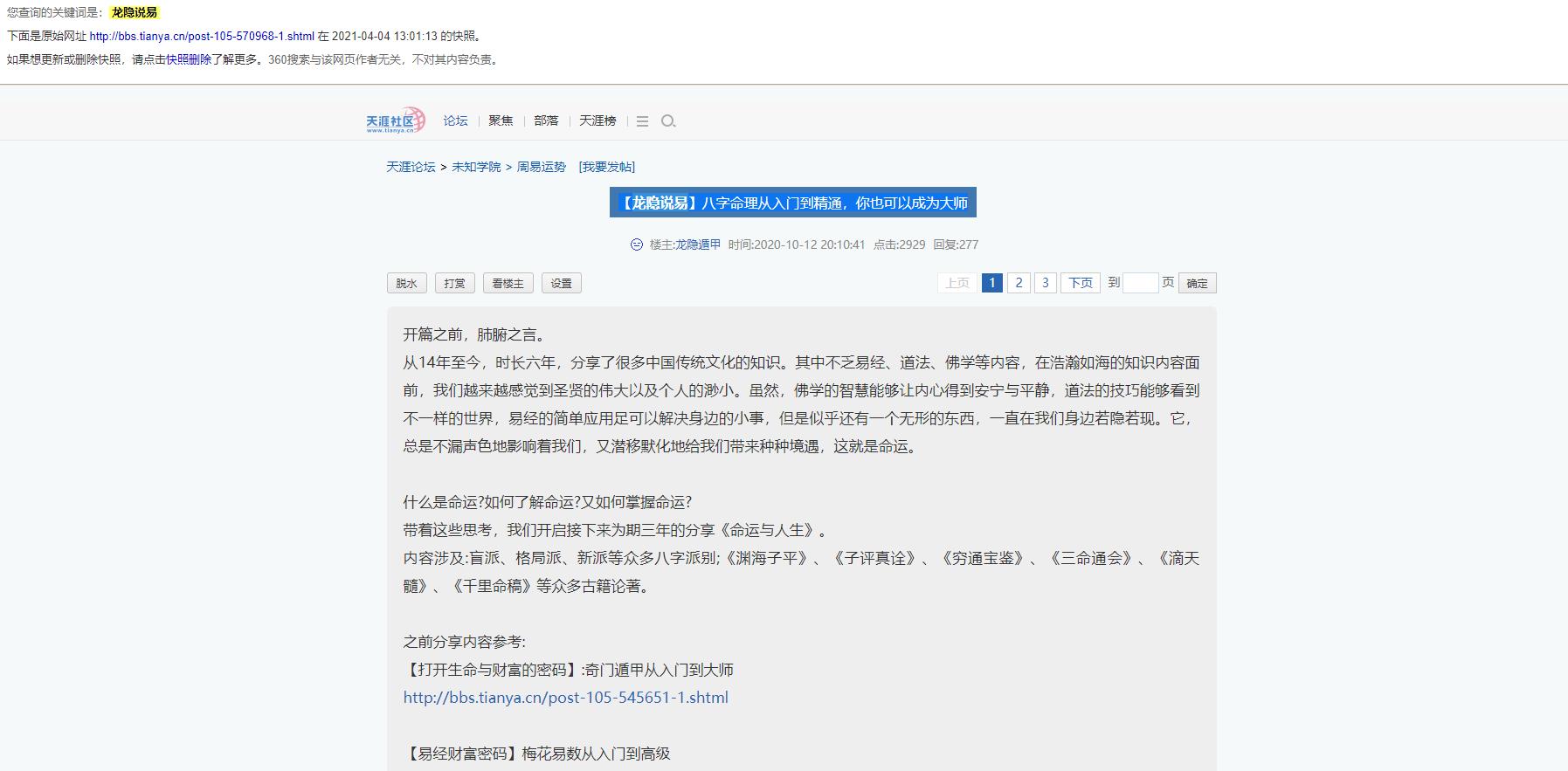Click the 脱水 button
The width and height of the screenshot is (1568, 771).
point(406,283)
